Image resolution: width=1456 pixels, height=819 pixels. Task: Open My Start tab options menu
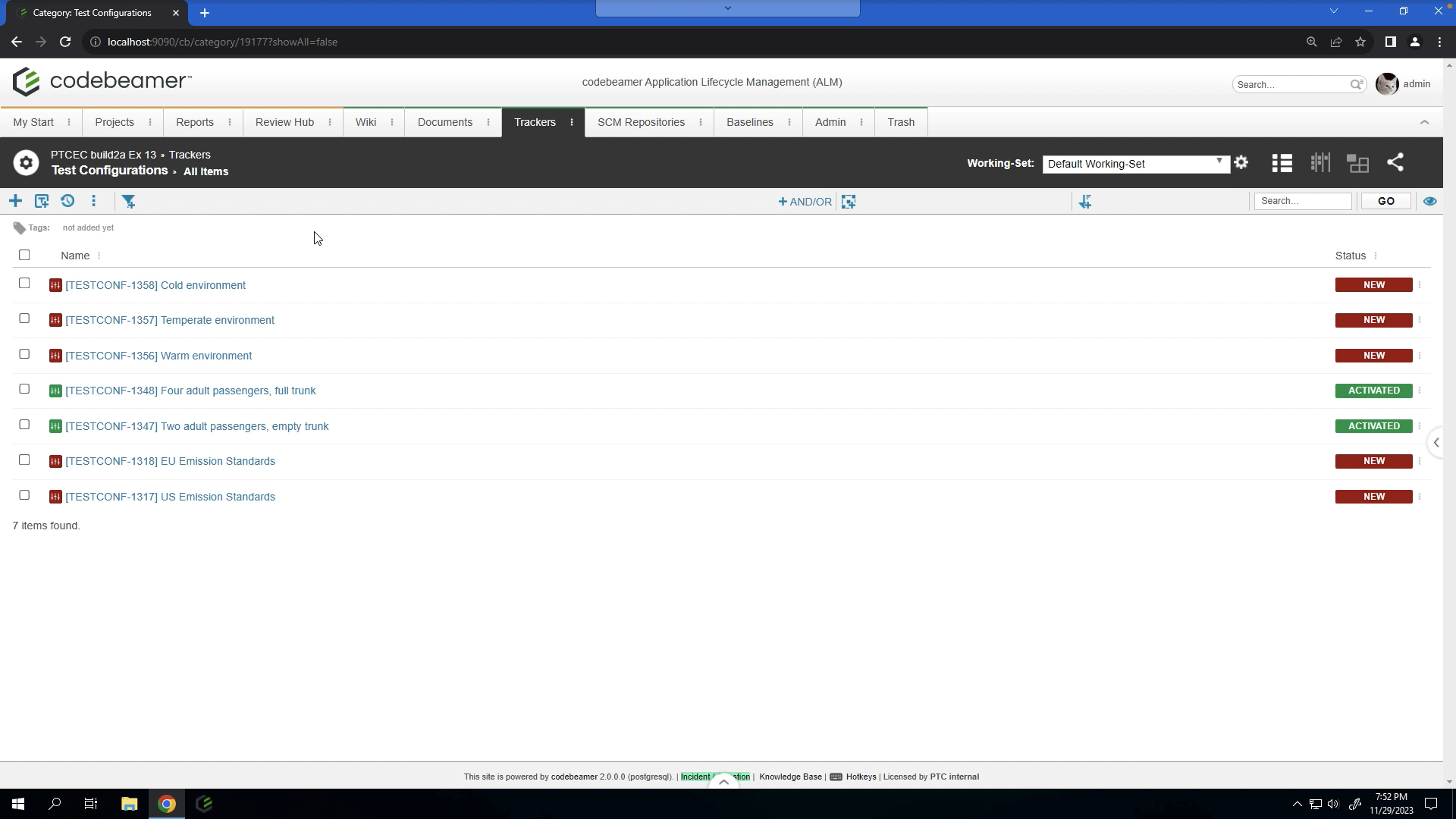(69, 122)
